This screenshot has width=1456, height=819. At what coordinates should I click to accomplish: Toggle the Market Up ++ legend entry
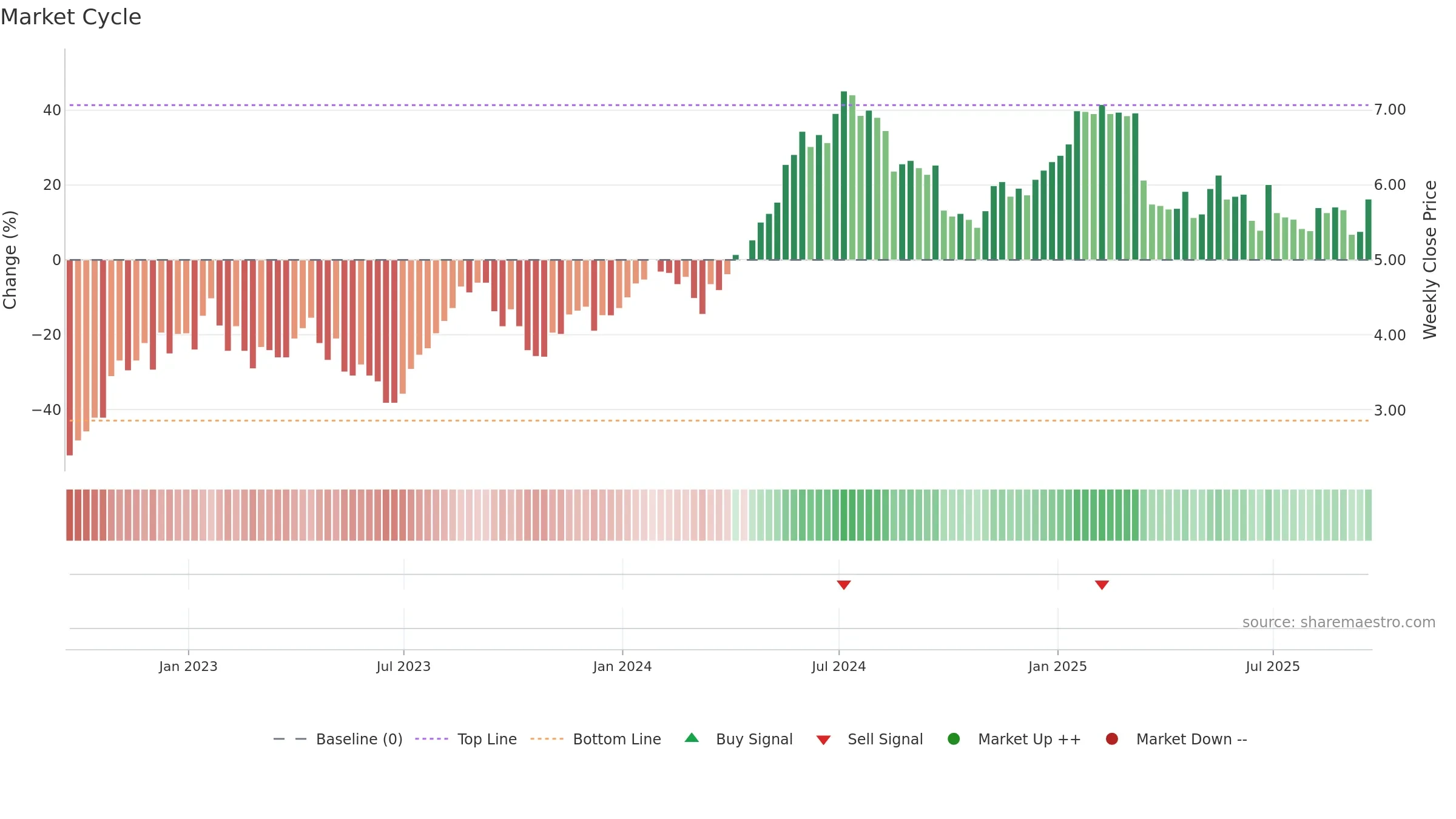pos(1014,739)
